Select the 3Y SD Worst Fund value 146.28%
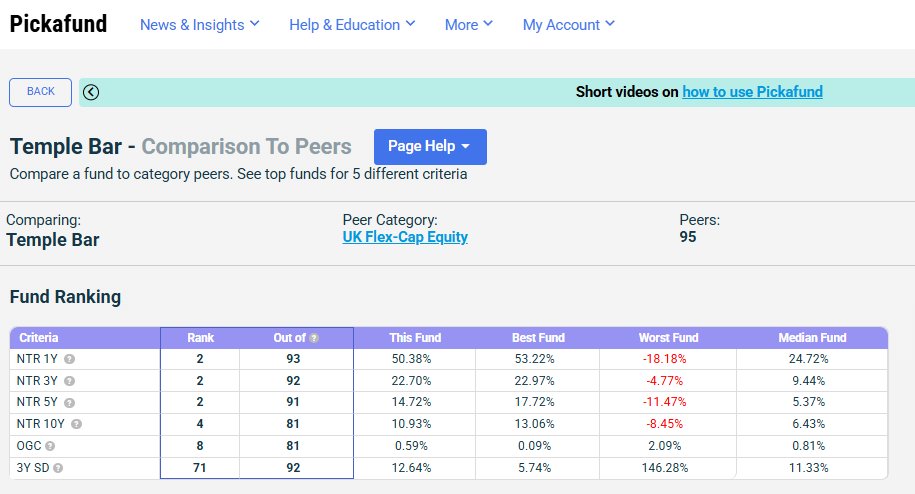The height and width of the screenshot is (494, 915). pyautogui.click(x=665, y=468)
